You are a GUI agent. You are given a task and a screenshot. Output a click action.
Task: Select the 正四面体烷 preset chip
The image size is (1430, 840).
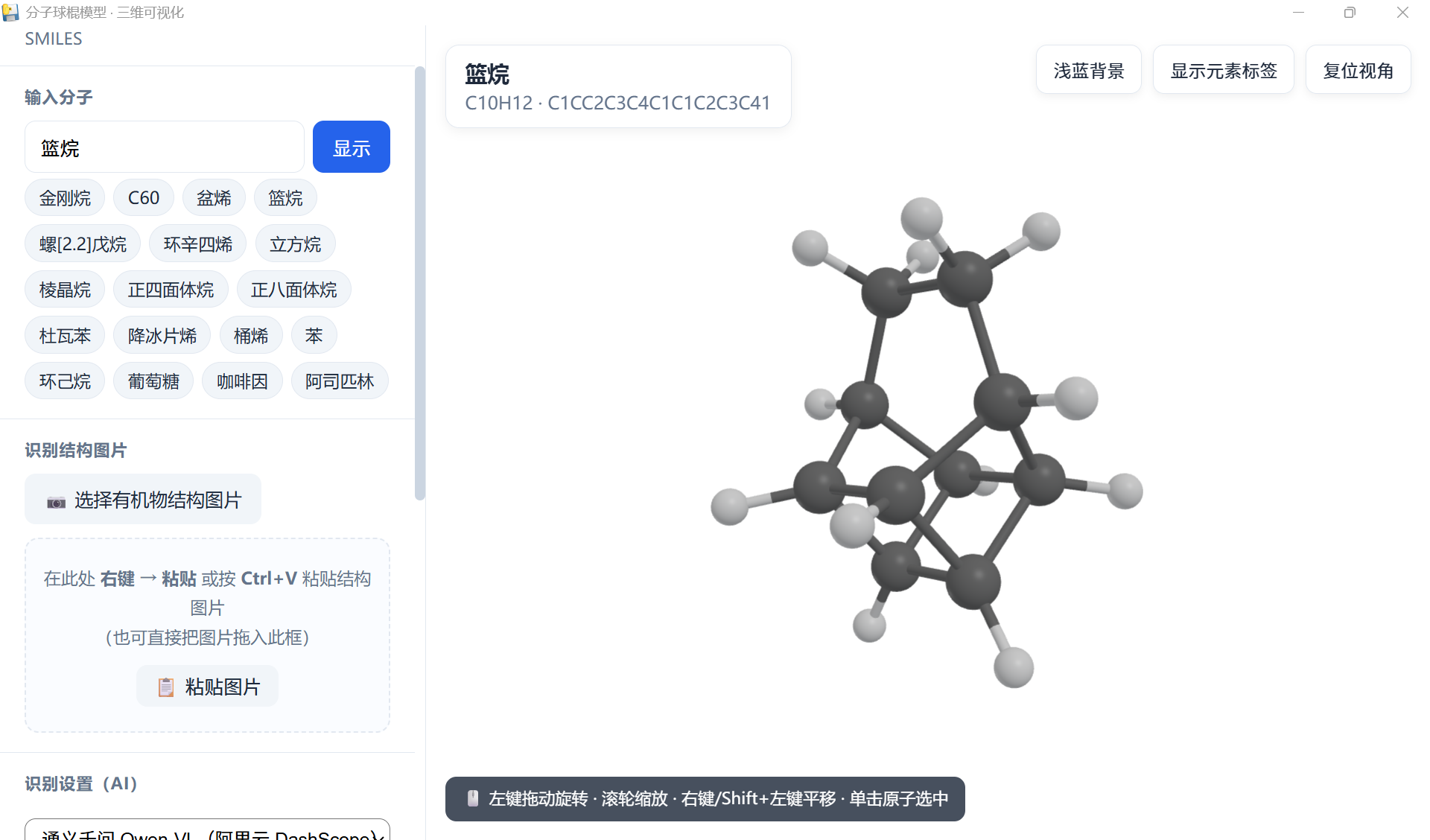click(171, 289)
